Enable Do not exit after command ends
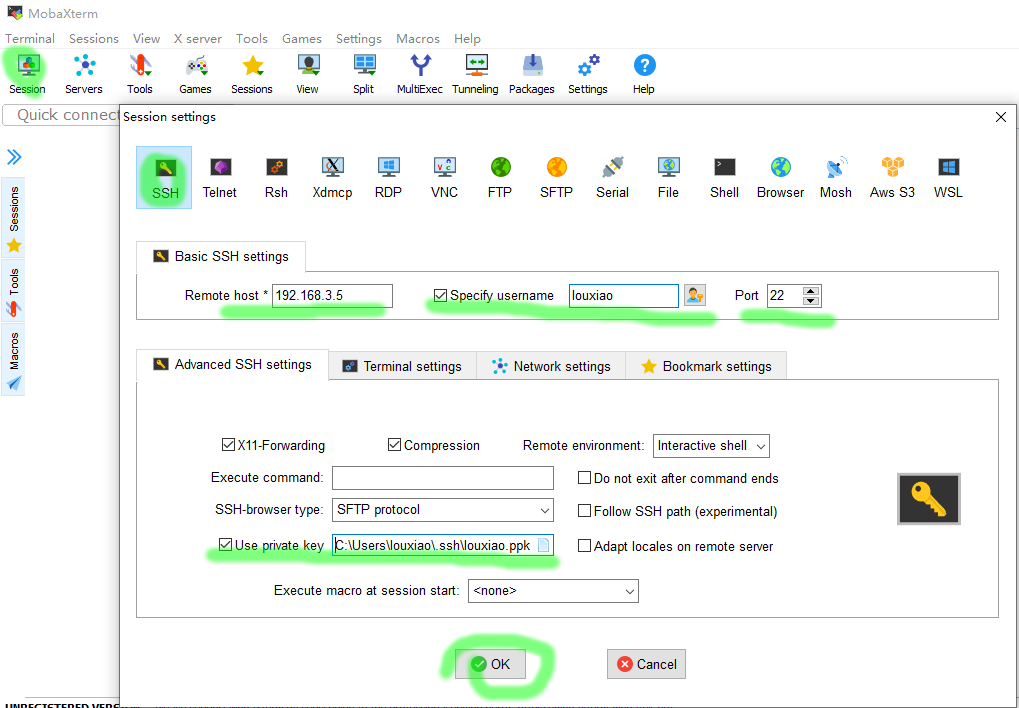The image size is (1019, 708). [x=584, y=479]
